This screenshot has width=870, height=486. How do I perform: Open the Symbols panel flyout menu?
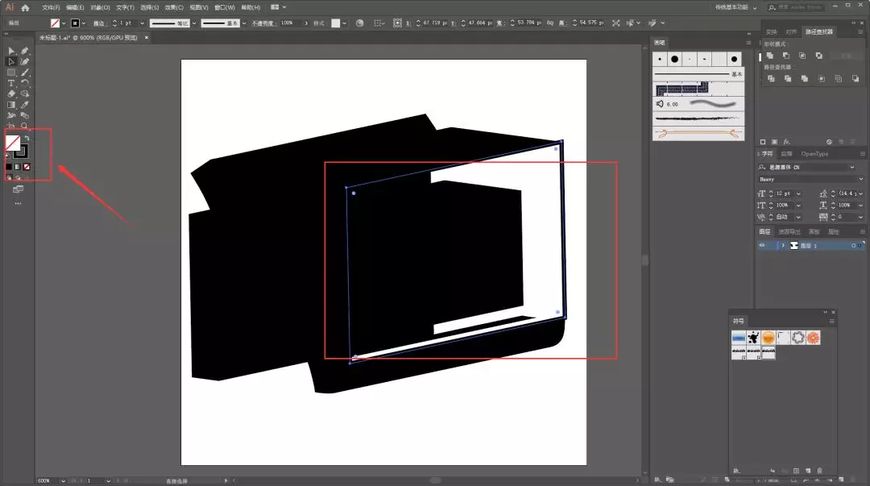[x=832, y=321]
